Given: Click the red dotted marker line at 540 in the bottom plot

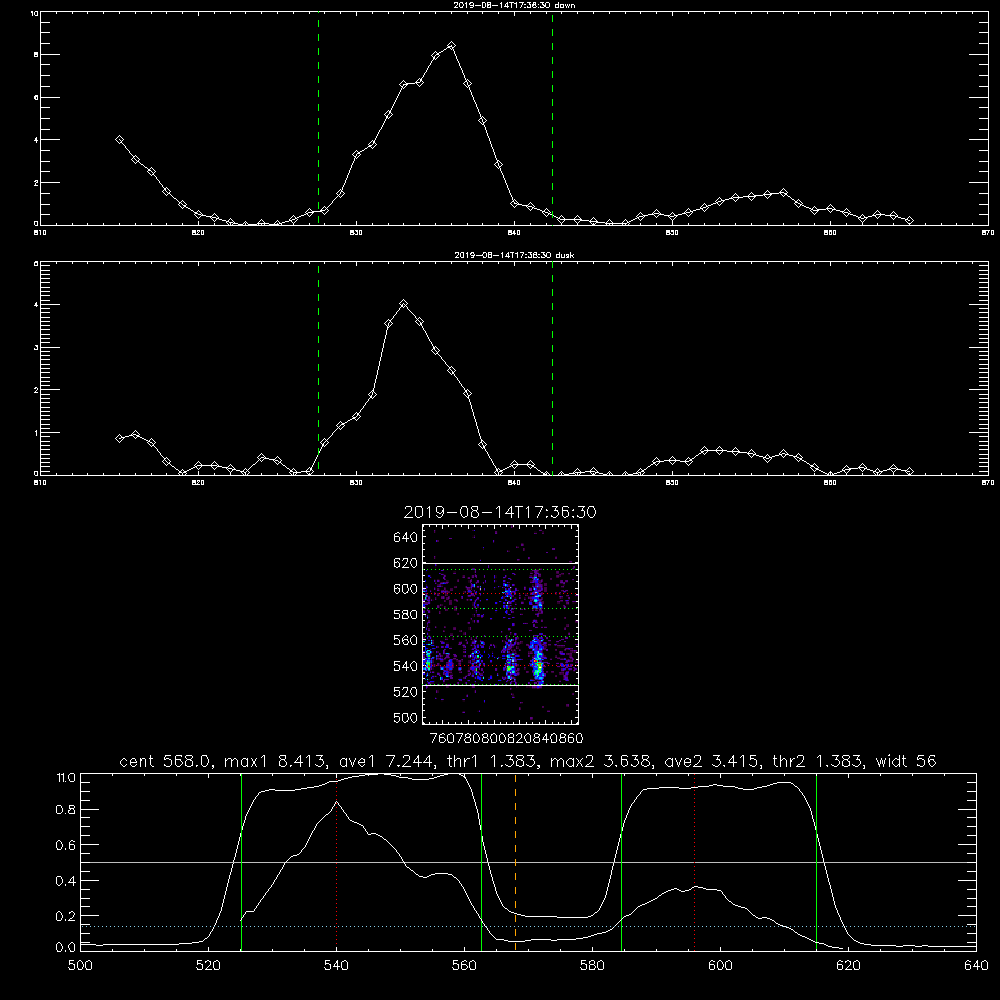Looking at the screenshot, I should point(336,862).
